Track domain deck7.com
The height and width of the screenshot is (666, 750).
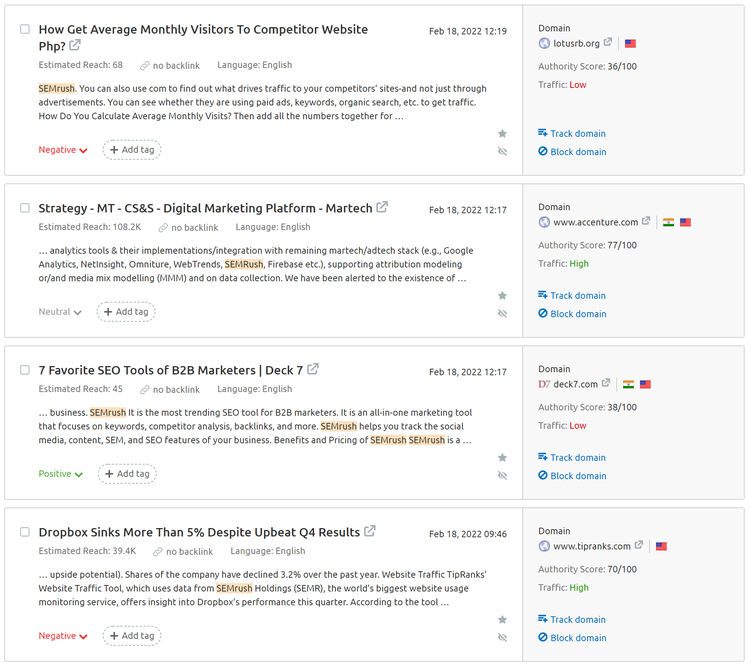pyautogui.click(x=572, y=457)
